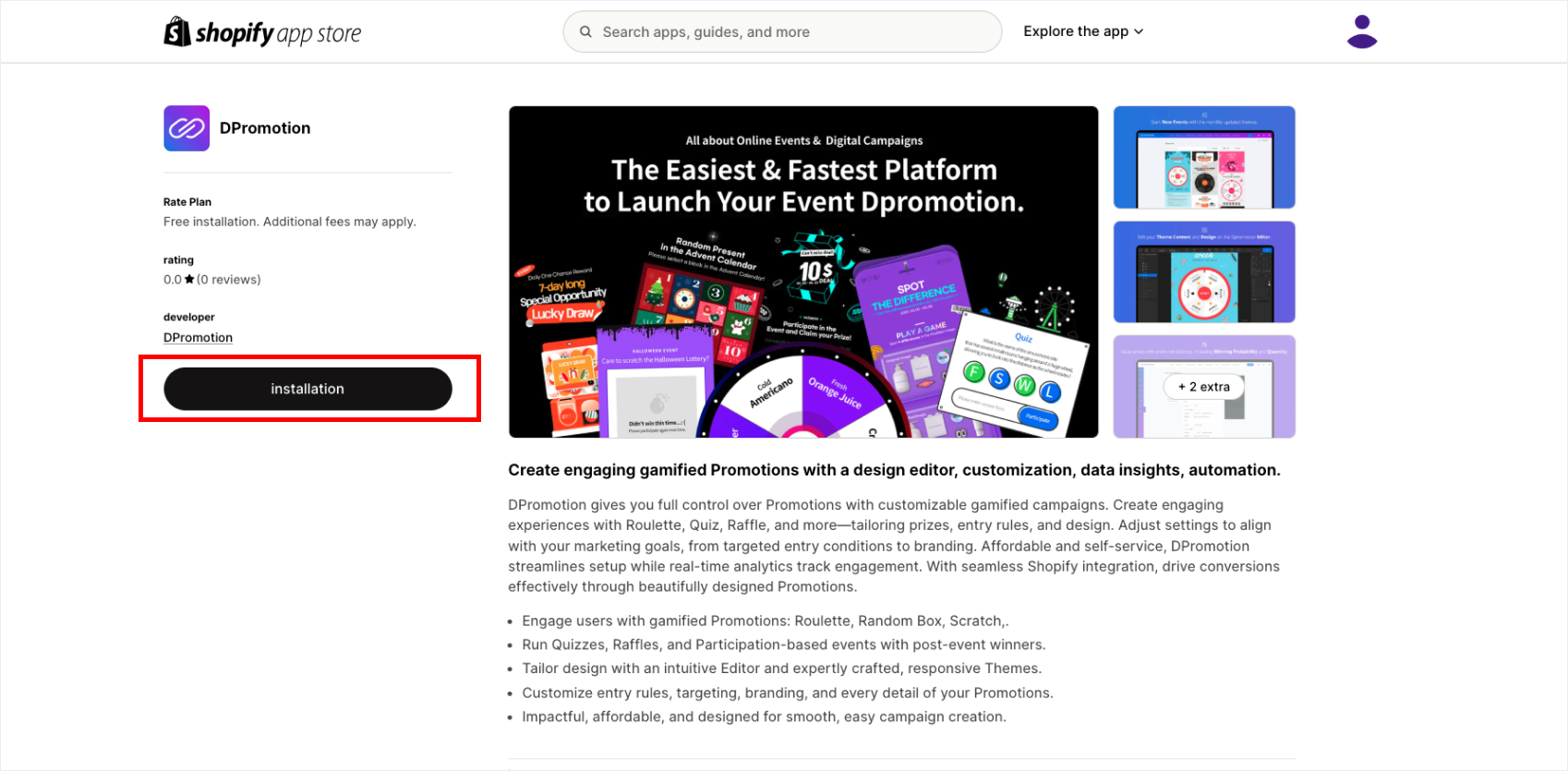1568x771 pixels.
Task: Click the installation button
Action: (308, 389)
